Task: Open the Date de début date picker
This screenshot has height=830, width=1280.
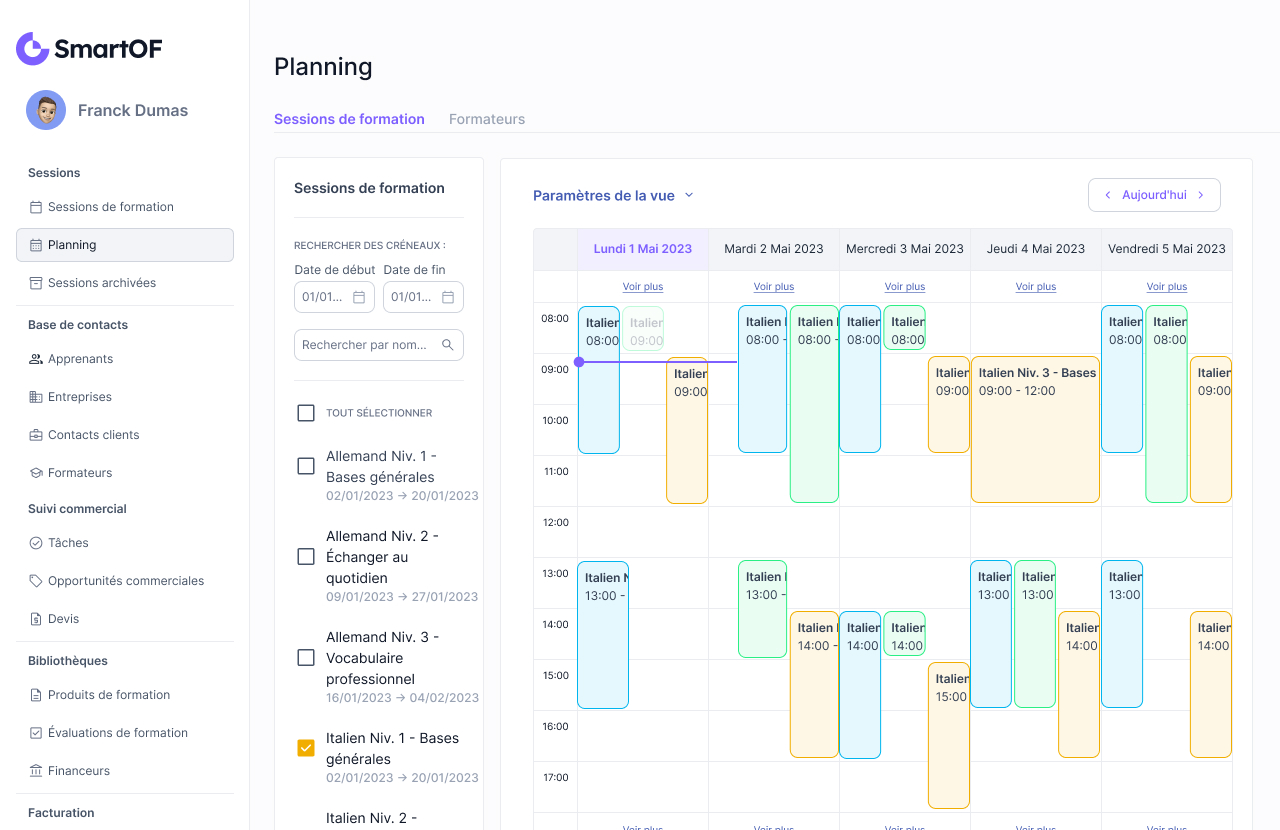Action: (359, 297)
